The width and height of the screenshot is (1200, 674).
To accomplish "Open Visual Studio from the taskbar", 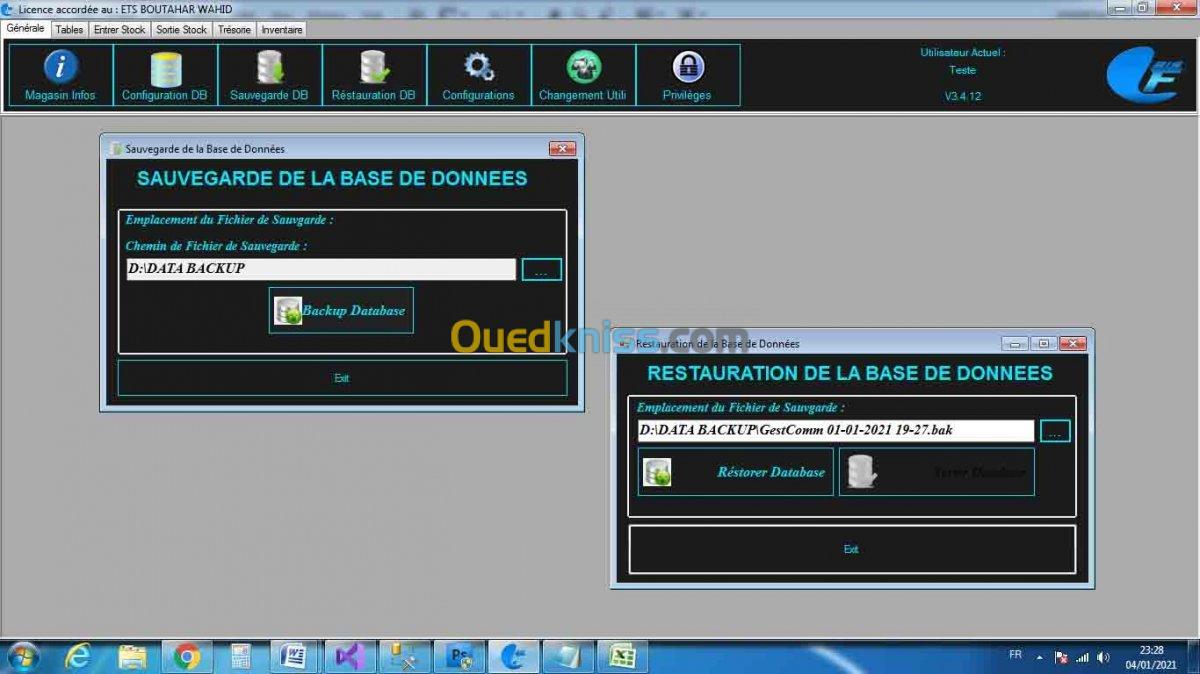I will tap(349, 656).
